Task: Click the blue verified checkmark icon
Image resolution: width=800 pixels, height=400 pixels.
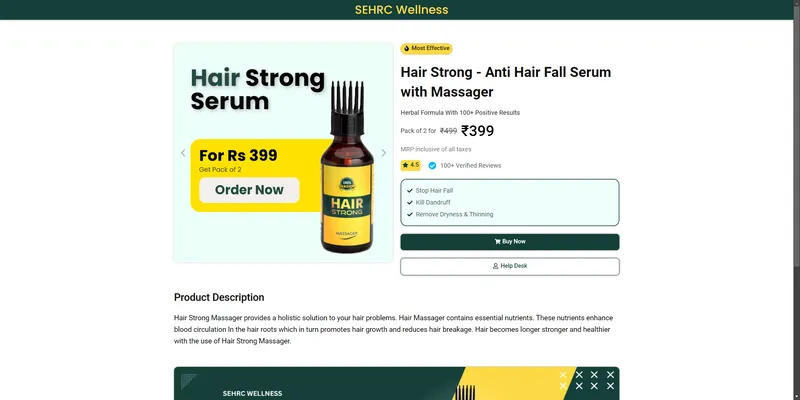Action: (432, 165)
